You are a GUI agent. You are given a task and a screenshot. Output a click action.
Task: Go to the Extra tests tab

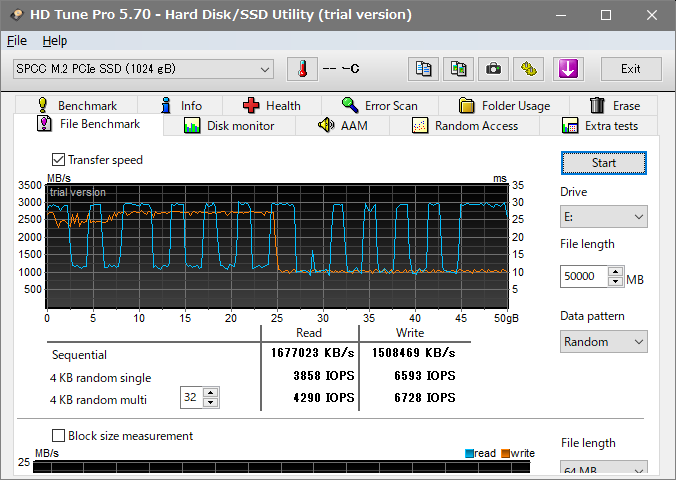[599, 126]
